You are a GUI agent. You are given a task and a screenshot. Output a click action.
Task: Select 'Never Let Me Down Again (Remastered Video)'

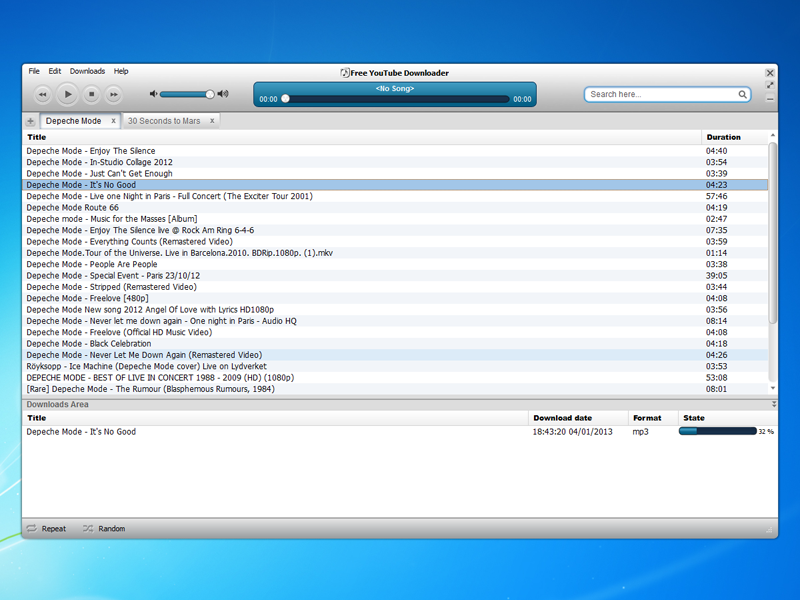pyautogui.click(x=395, y=355)
